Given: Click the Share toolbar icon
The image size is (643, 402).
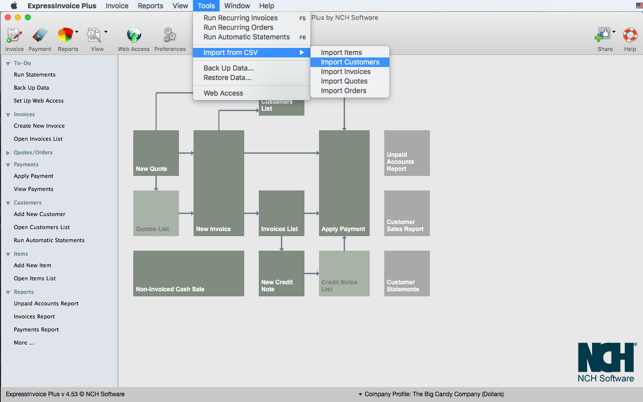Looking at the screenshot, I should tap(604, 38).
